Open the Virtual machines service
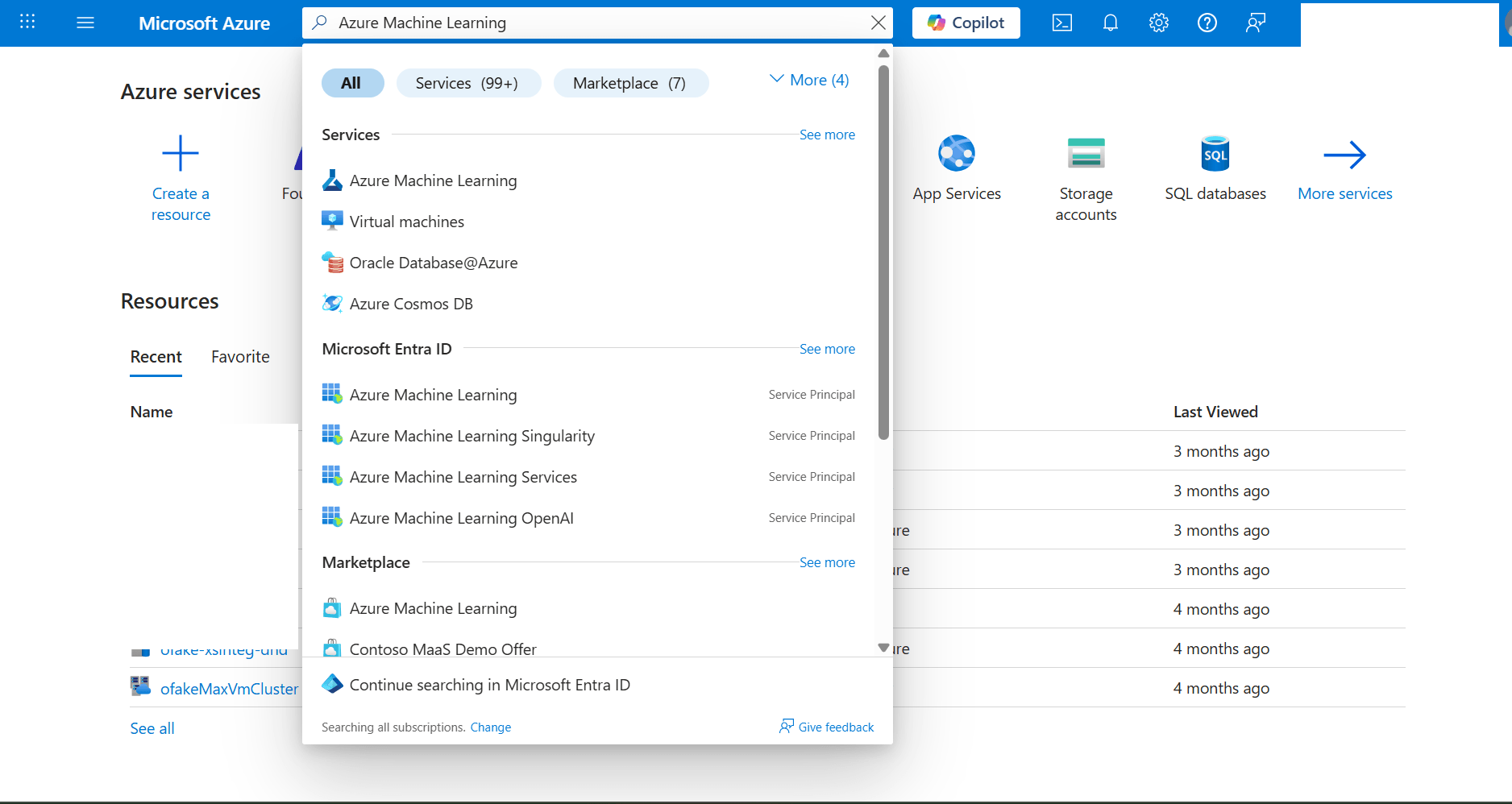Image resolution: width=1512 pixels, height=804 pixels. [x=406, y=221]
